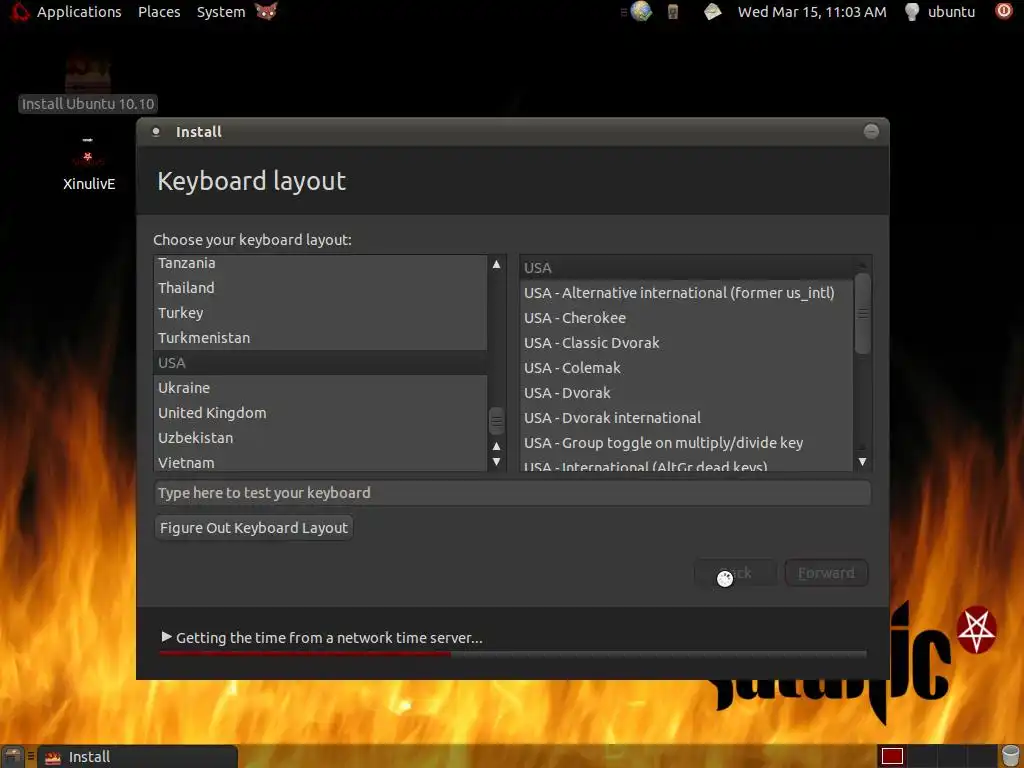Open the ubuntu user menu
Screen dimensions: 1024x768
(951, 12)
